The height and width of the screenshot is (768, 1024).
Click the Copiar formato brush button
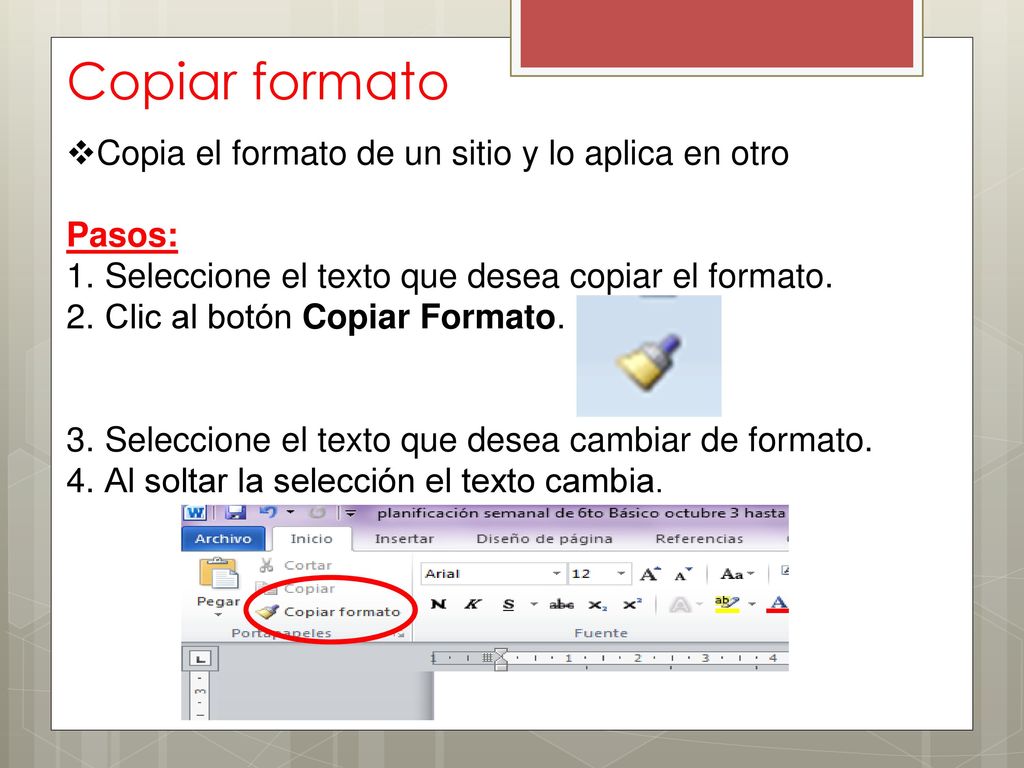pyautogui.click(x=328, y=612)
